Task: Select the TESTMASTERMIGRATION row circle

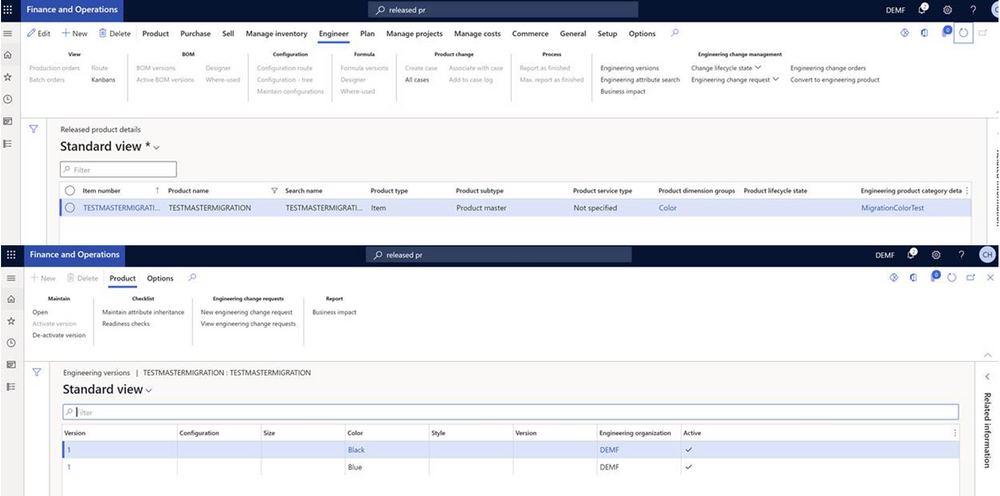Action: point(70,207)
